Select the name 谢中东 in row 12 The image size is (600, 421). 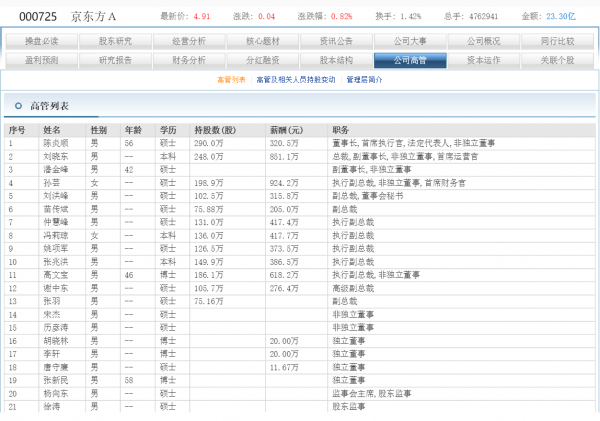[56, 288]
